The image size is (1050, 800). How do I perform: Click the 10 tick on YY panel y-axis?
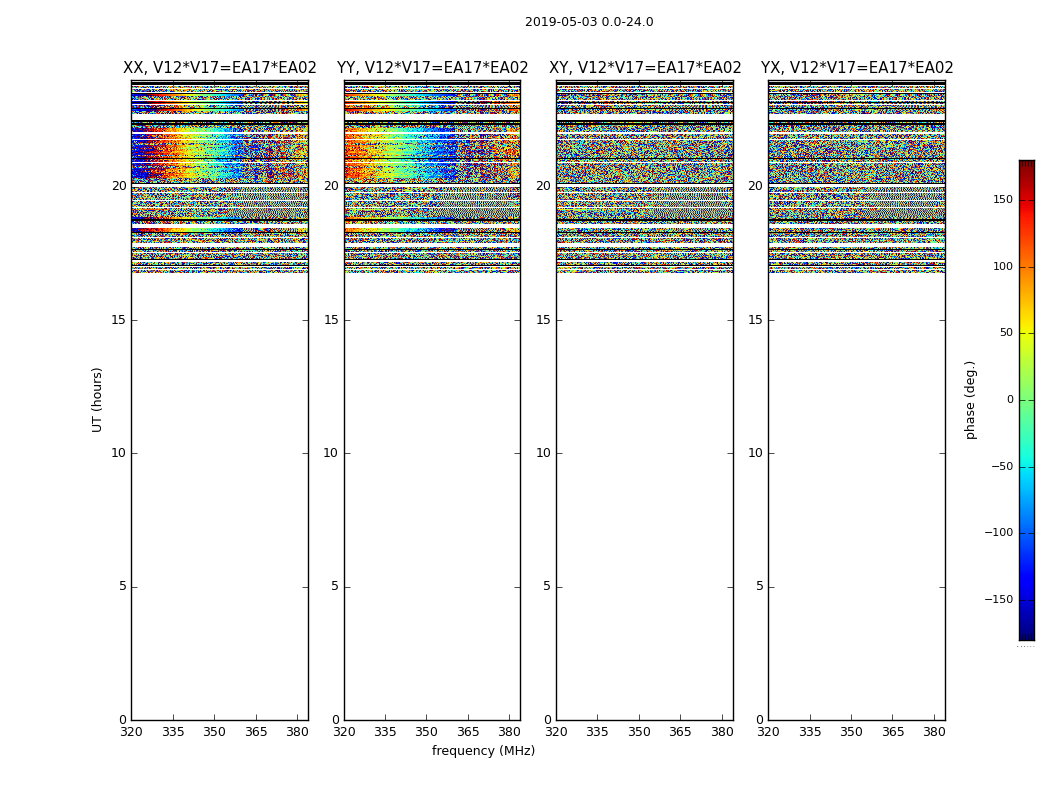click(331, 453)
